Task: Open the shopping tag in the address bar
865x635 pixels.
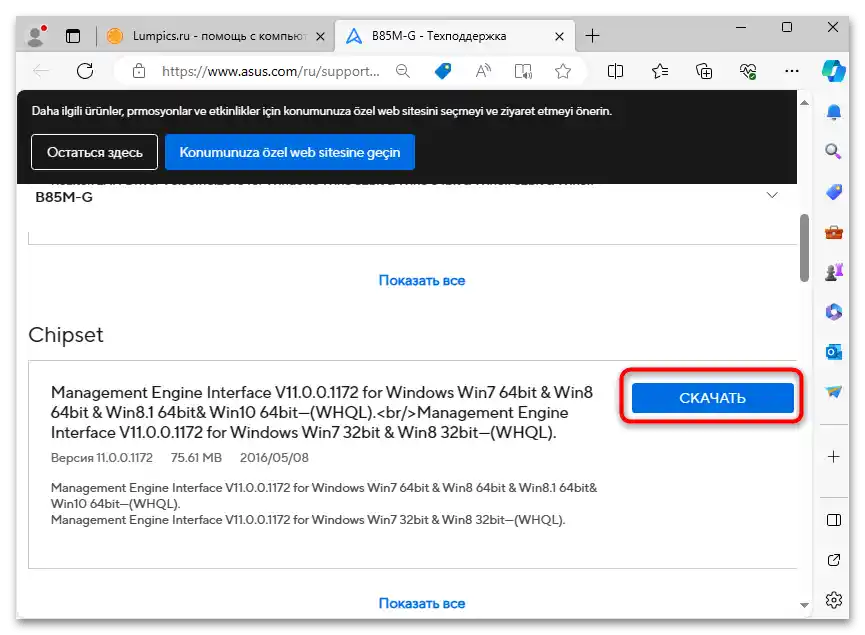Action: coord(441,71)
